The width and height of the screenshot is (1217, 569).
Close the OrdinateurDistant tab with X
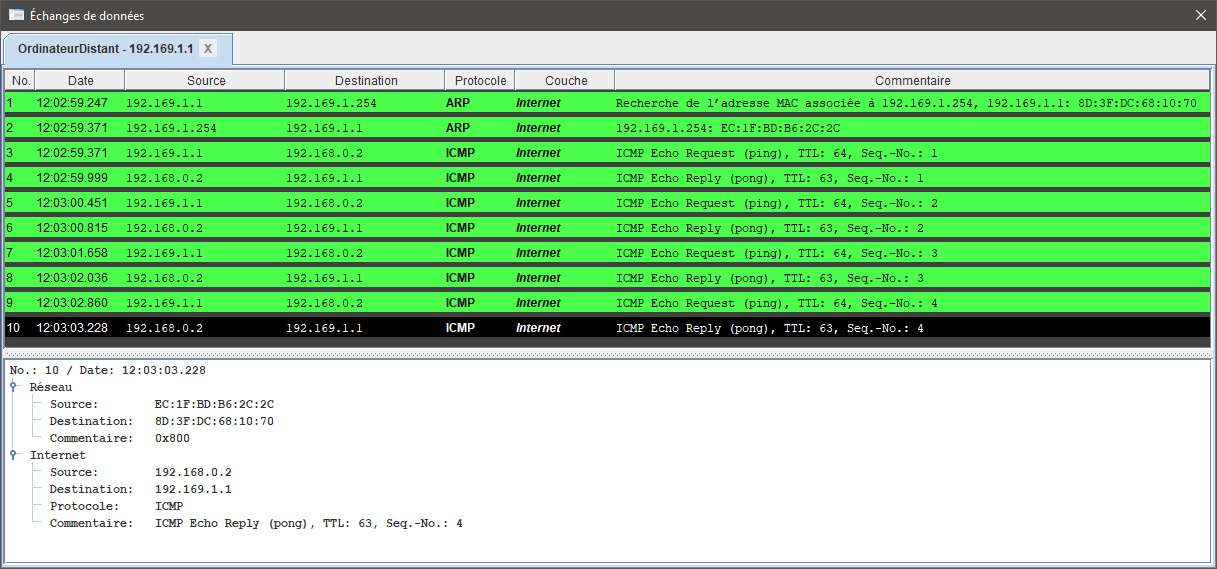207,49
